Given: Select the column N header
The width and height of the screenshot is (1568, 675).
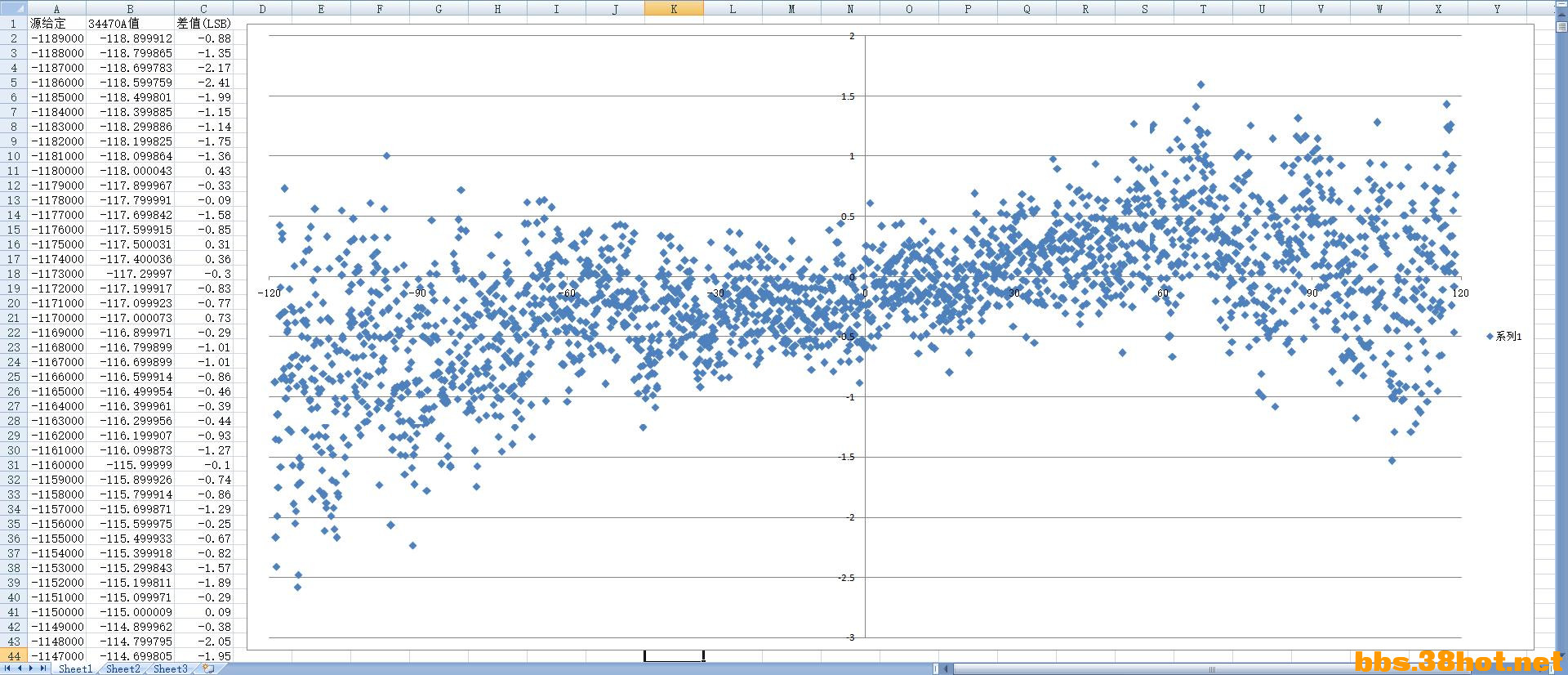Looking at the screenshot, I should pos(850,8).
